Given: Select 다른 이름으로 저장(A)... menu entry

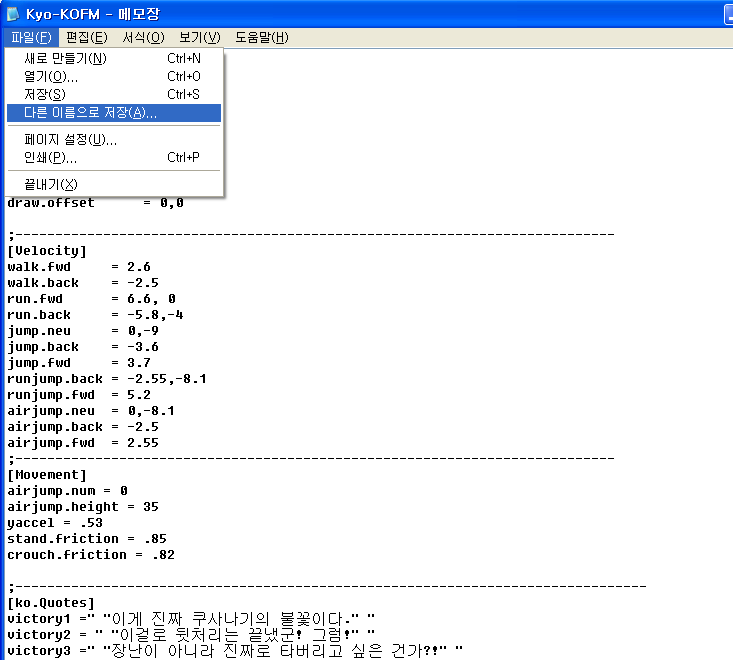Looking at the screenshot, I should (x=114, y=113).
